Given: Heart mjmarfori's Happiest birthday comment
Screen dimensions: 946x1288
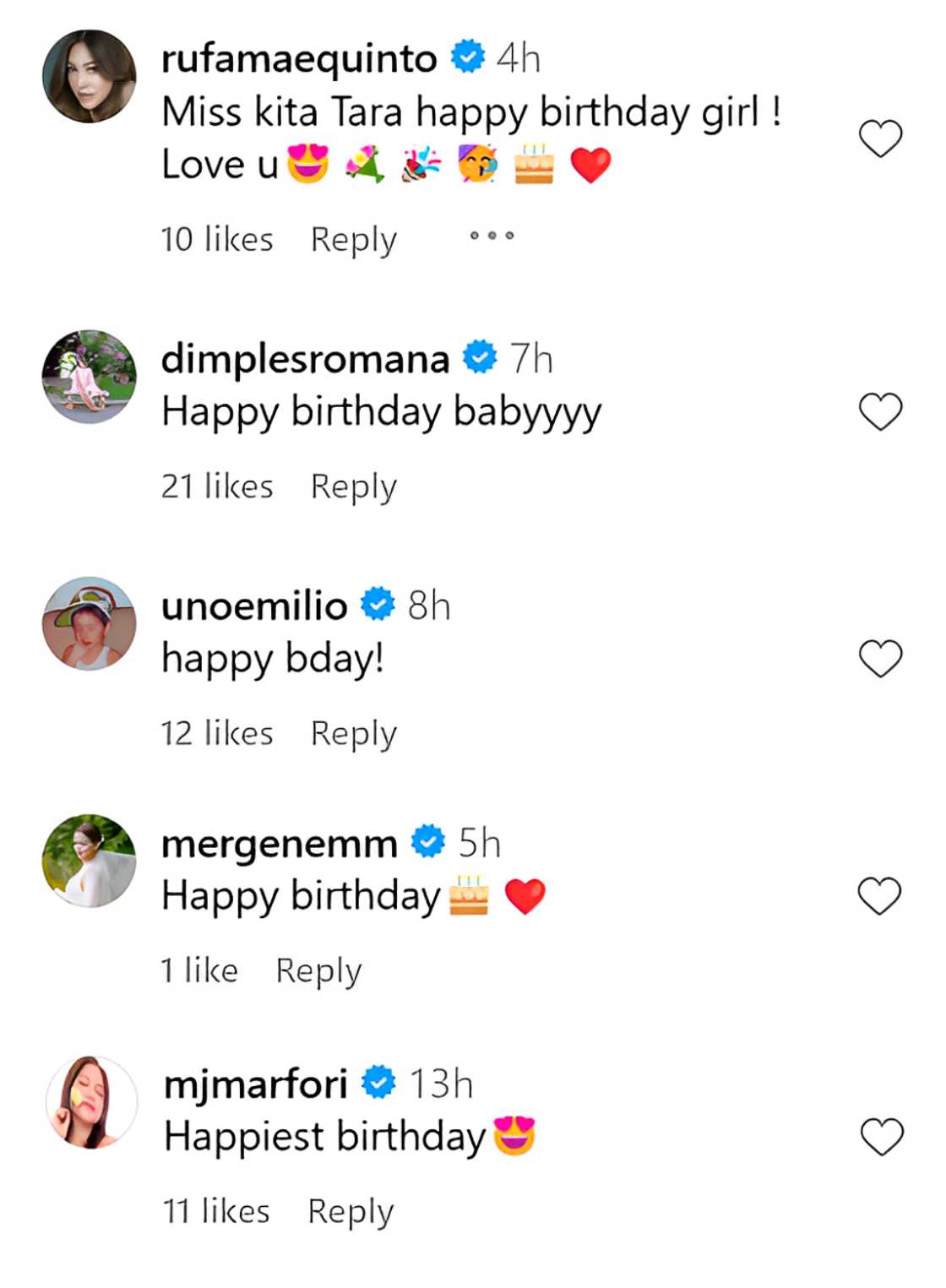Looking at the screenshot, I should click(x=882, y=1137).
